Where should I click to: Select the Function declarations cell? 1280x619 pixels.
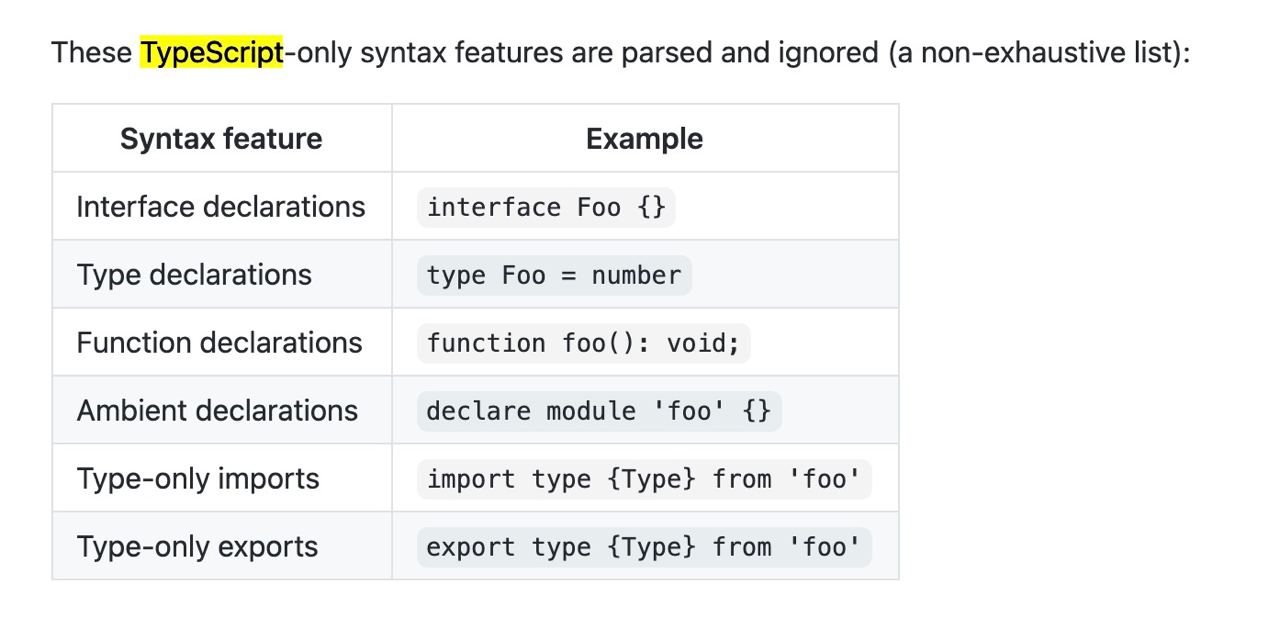tap(219, 343)
